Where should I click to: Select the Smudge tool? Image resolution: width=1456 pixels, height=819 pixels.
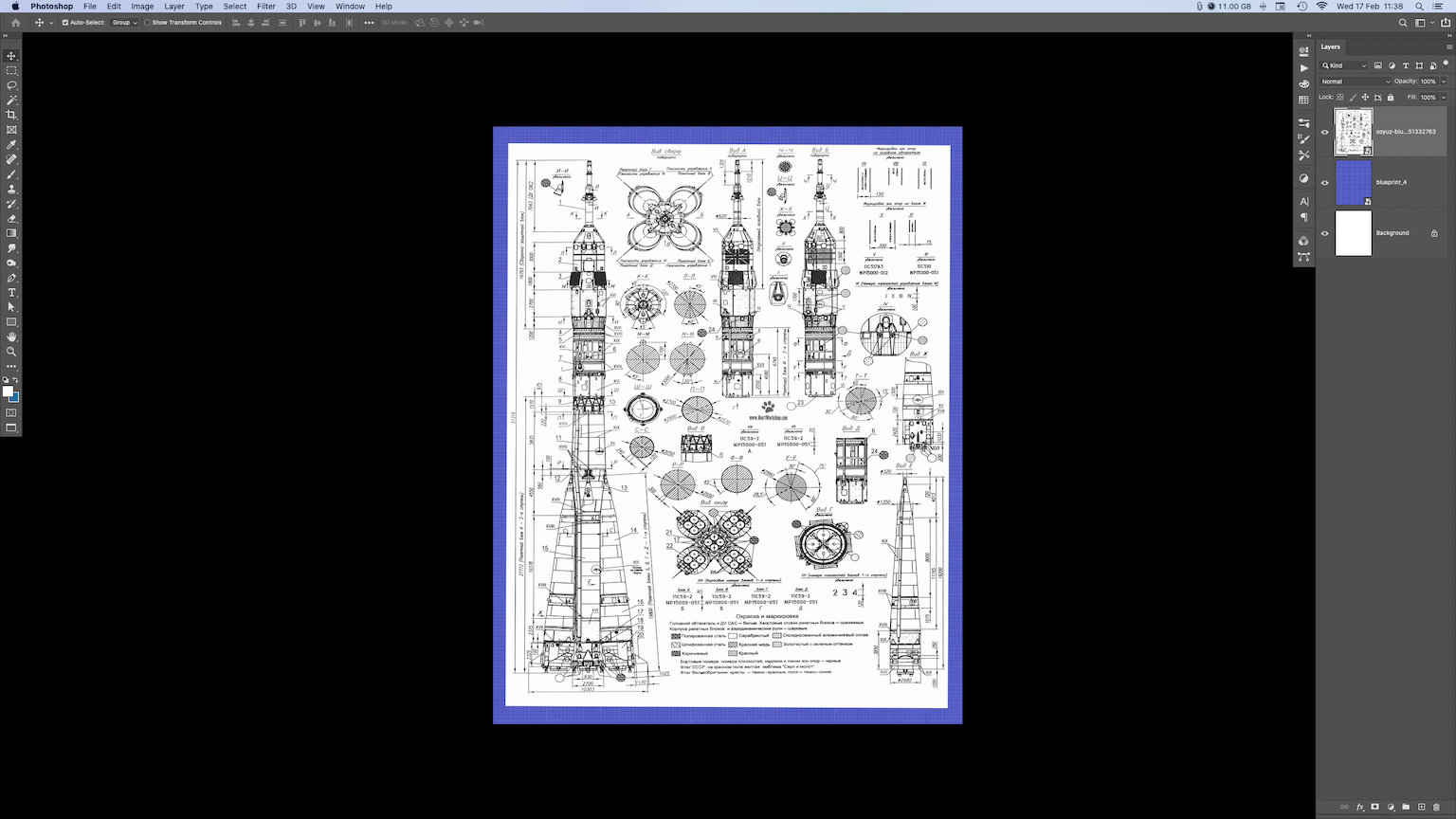[11, 248]
